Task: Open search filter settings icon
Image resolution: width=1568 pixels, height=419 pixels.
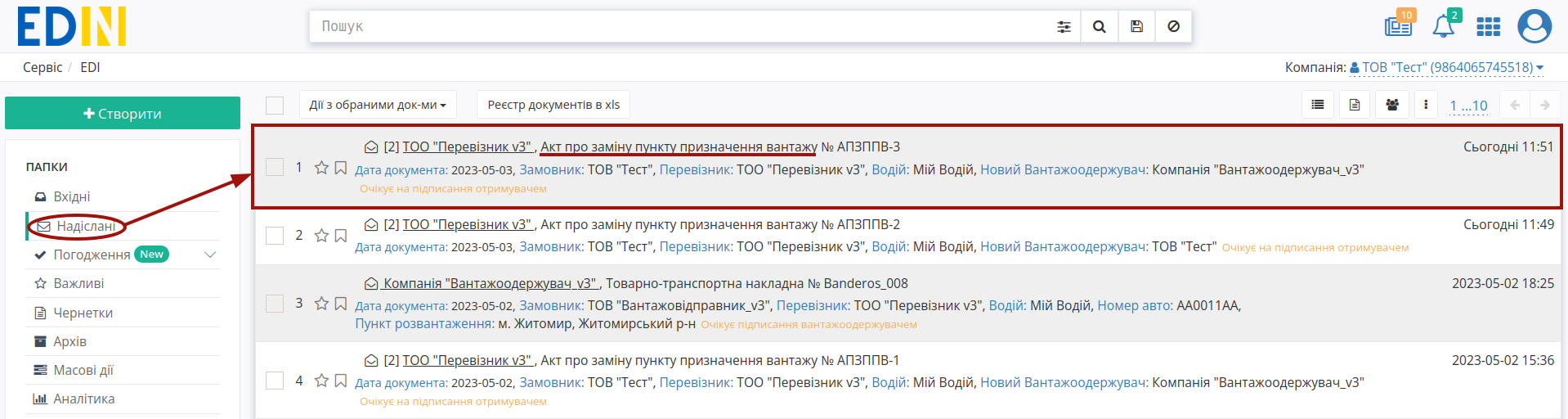Action: pyautogui.click(x=1064, y=27)
